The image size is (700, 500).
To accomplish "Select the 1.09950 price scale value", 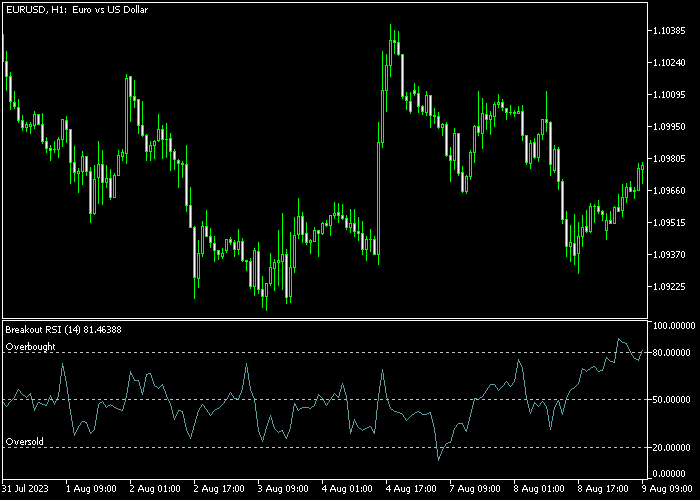I will coord(669,127).
